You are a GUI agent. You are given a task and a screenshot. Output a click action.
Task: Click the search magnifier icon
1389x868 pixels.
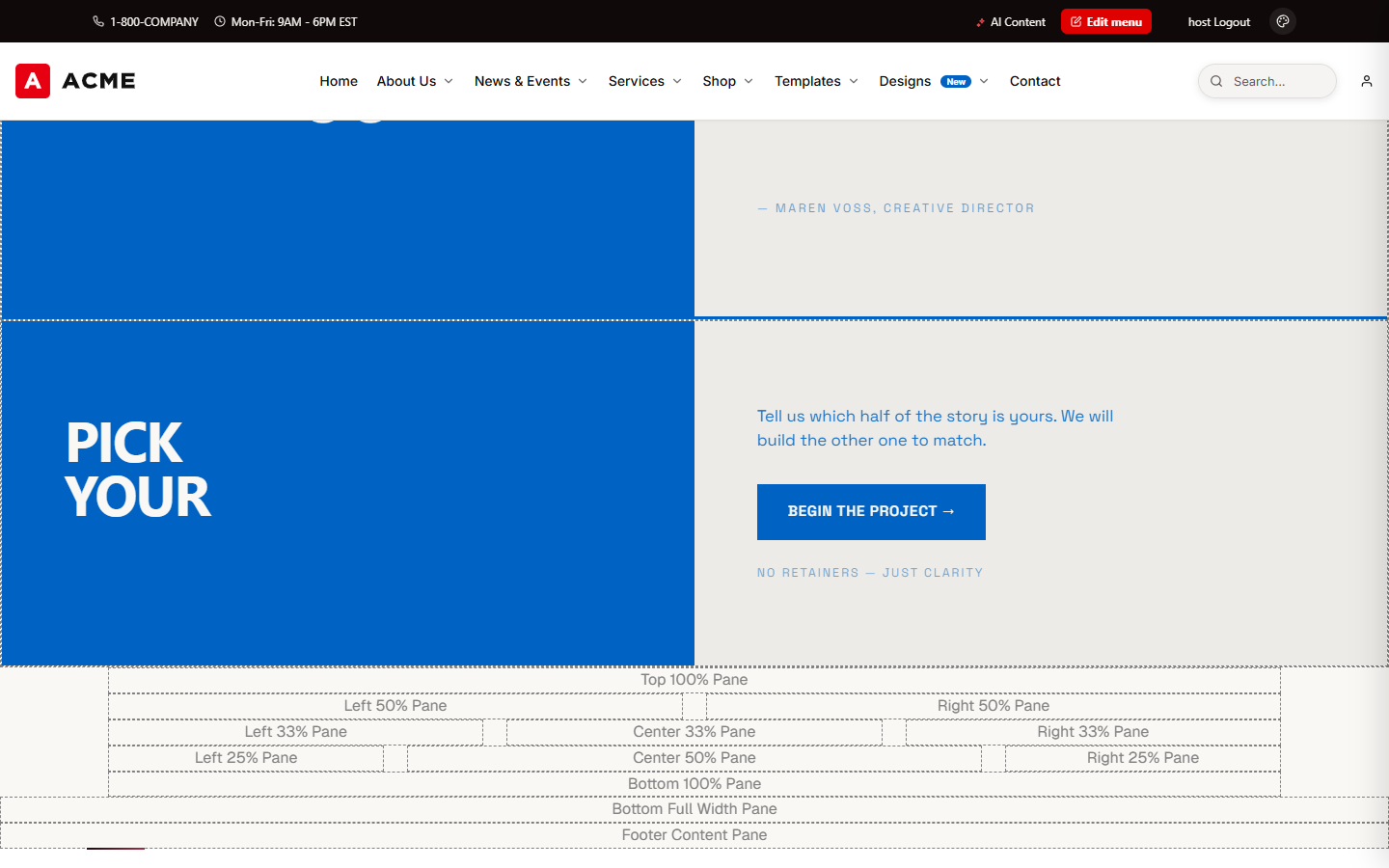pos(1216,81)
